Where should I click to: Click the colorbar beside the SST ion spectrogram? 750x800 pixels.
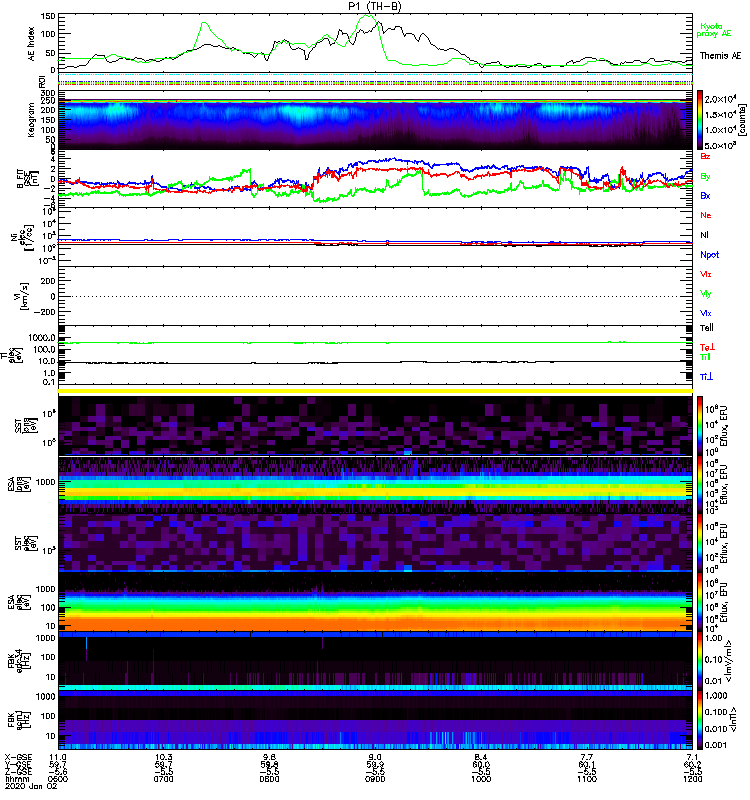click(700, 425)
